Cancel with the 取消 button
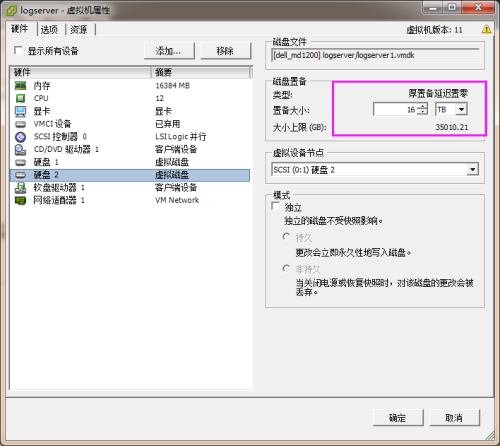 coord(454,417)
